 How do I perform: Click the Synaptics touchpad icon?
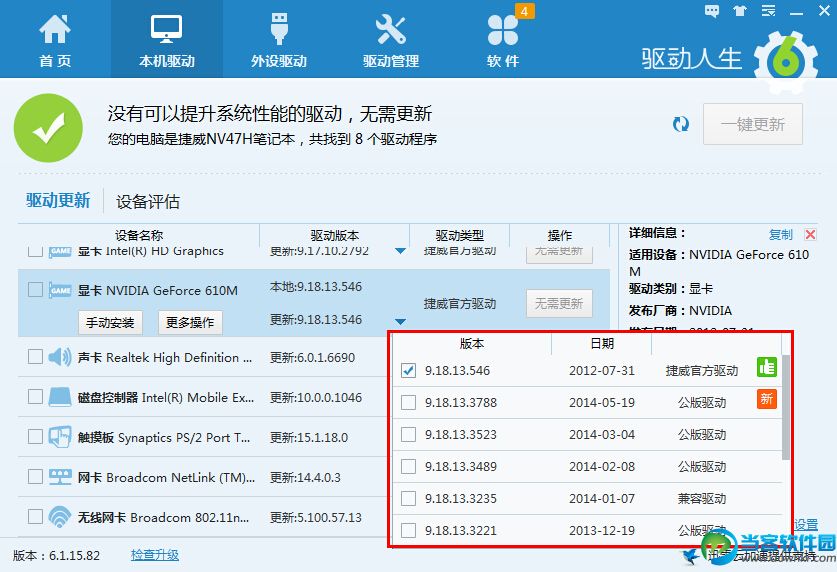click(60, 436)
